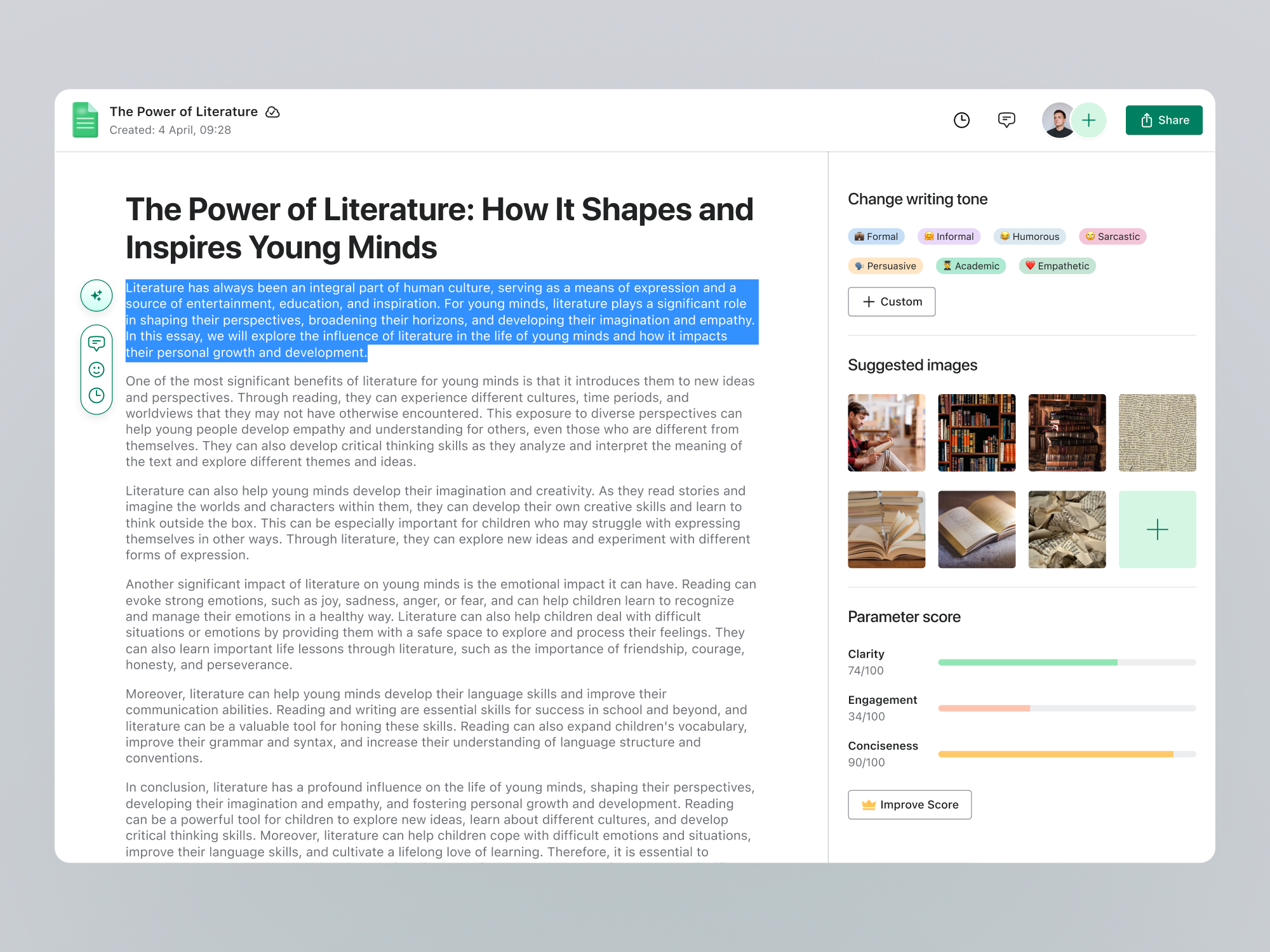The width and height of the screenshot is (1270, 952).
Task: Select the open book image thumbnail
Action: click(x=977, y=529)
